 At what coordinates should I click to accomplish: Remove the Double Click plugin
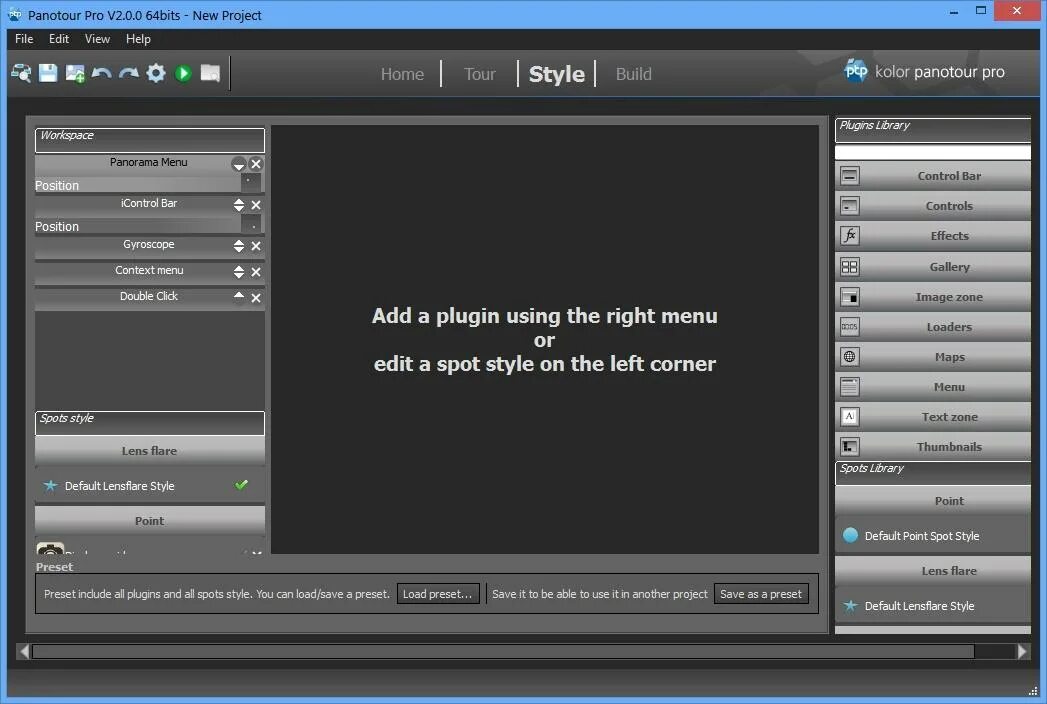(x=256, y=298)
